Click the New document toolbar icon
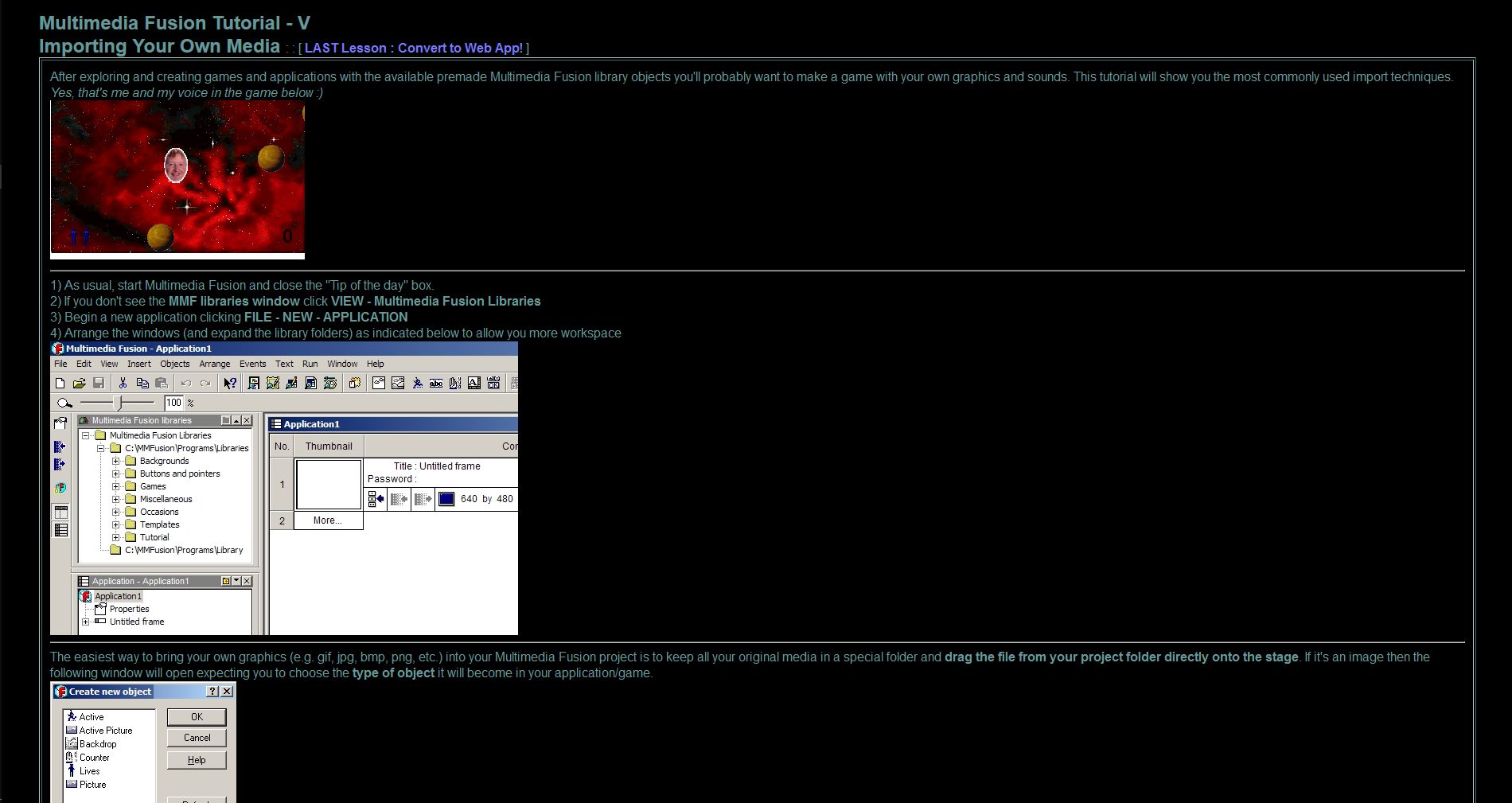Viewport: 1512px width, 803px height. click(x=60, y=383)
